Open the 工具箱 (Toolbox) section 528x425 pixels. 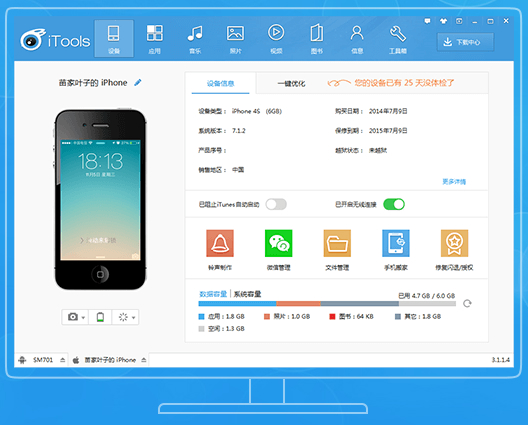pyautogui.click(x=398, y=38)
